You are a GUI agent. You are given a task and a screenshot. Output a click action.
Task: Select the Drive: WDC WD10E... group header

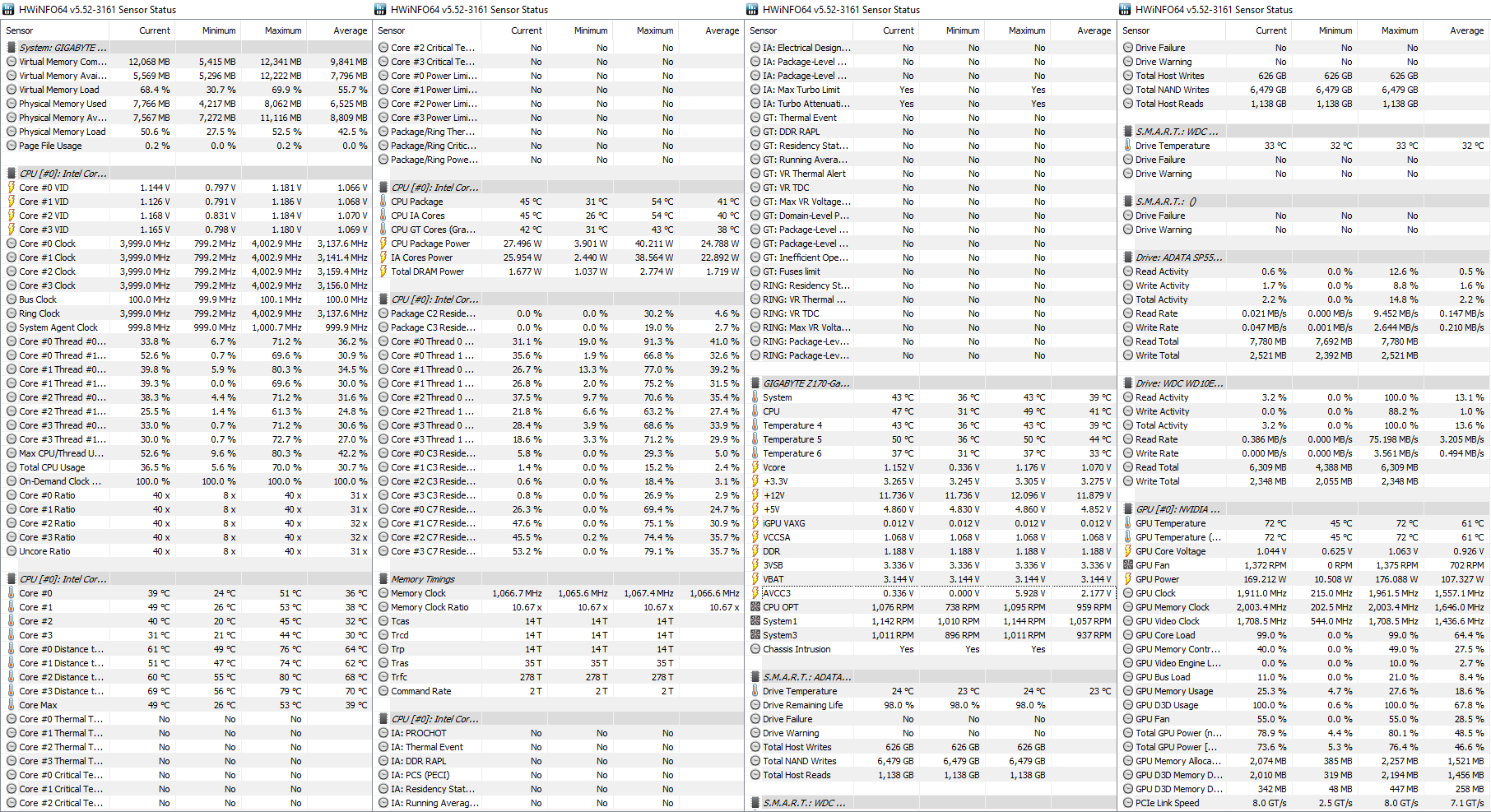pos(1303,383)
